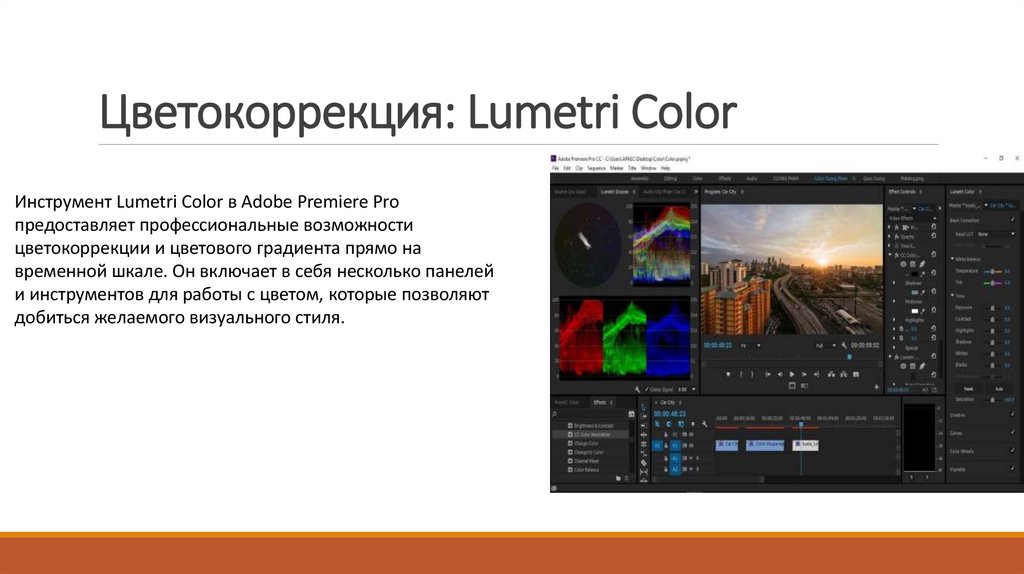Select Brightness & Contrast effect in list

[x=594, y=426]
